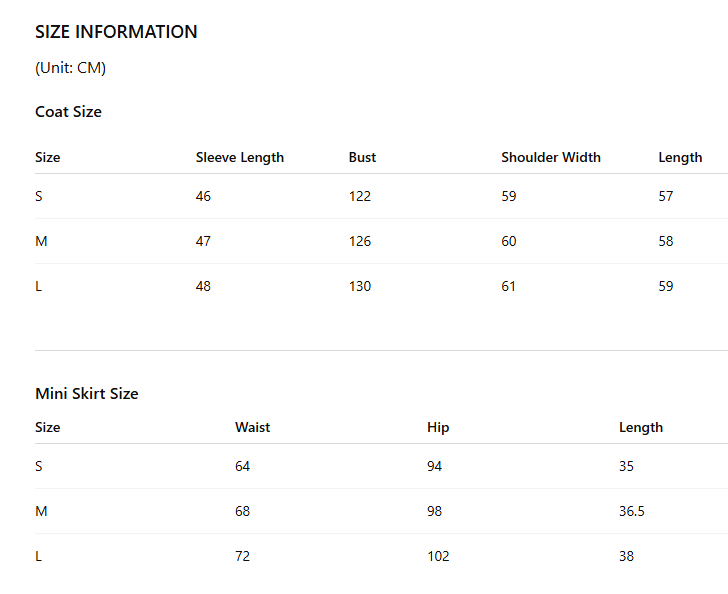Click coat bust value 130

pos(360,286)
